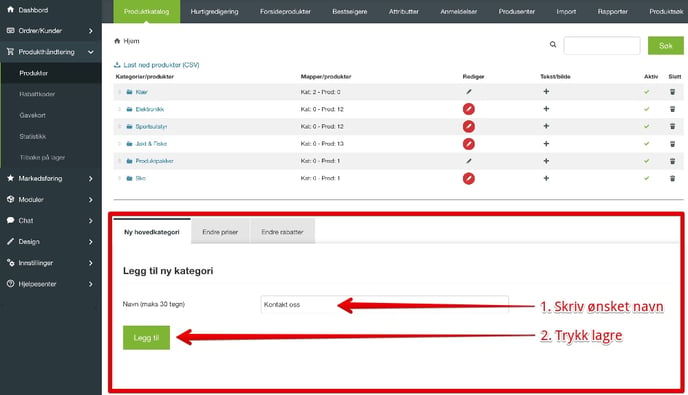688x395 pixels.
Task: Expand the Ordrer/Kunder menu chevron
Action: pos(90,31)
